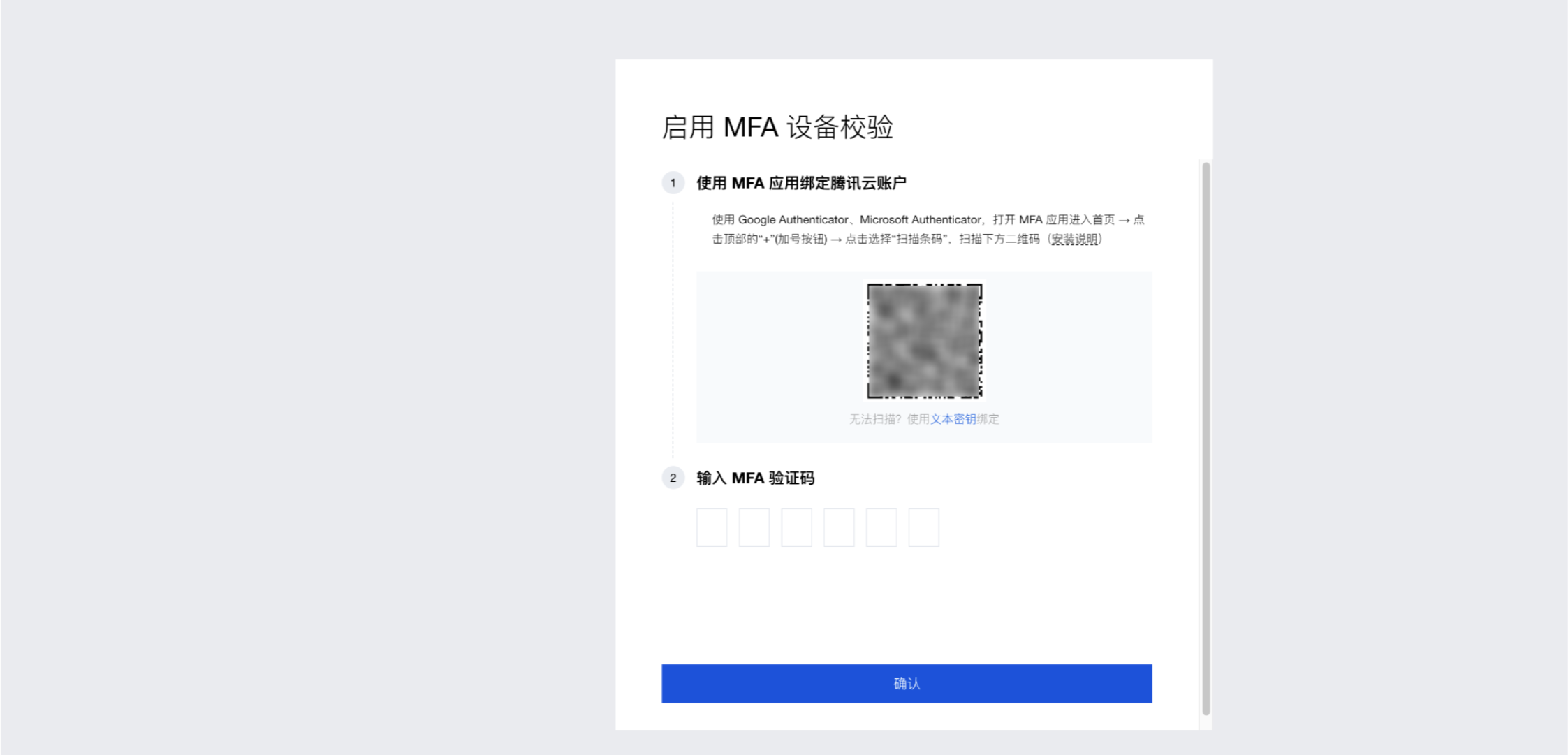Focus the sixth MFA code digit box
This screenshot has height=755, width=1568.
coord(924,527)
